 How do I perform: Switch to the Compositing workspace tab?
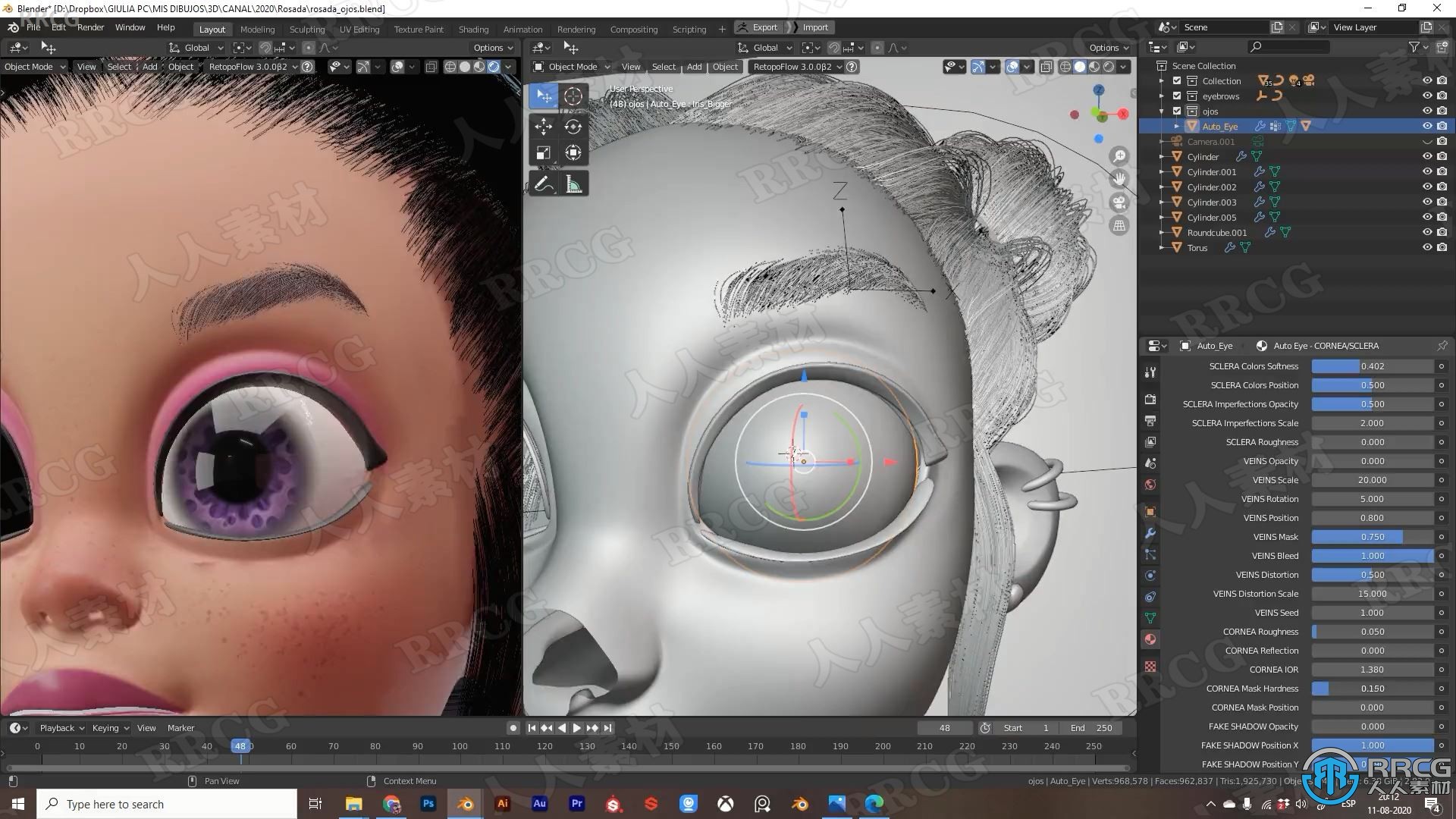(x=634, y=29)
